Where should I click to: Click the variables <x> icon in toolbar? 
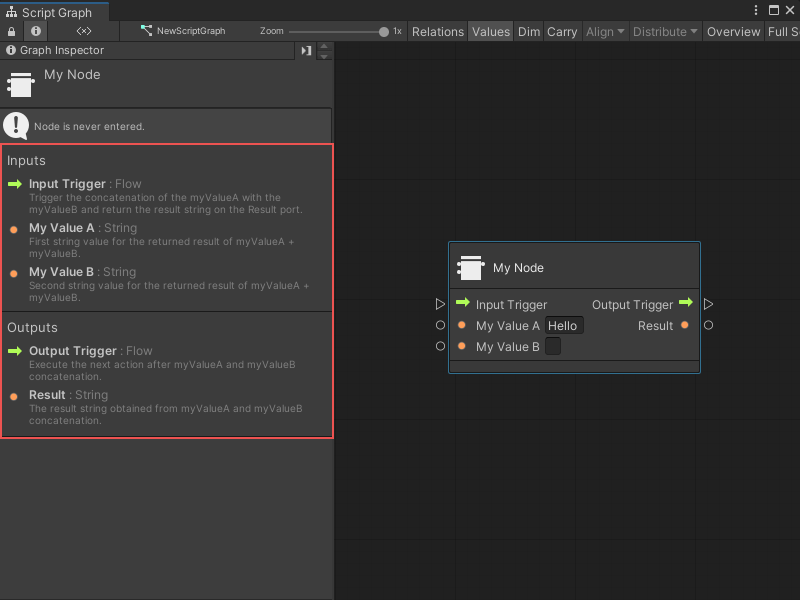point(84,31)
